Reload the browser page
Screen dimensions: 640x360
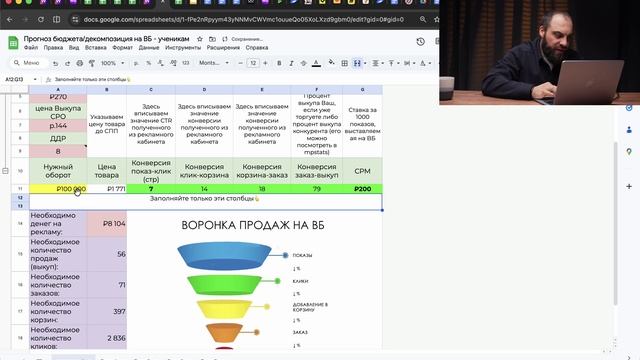pyautogui.click(x=41, y=19)
